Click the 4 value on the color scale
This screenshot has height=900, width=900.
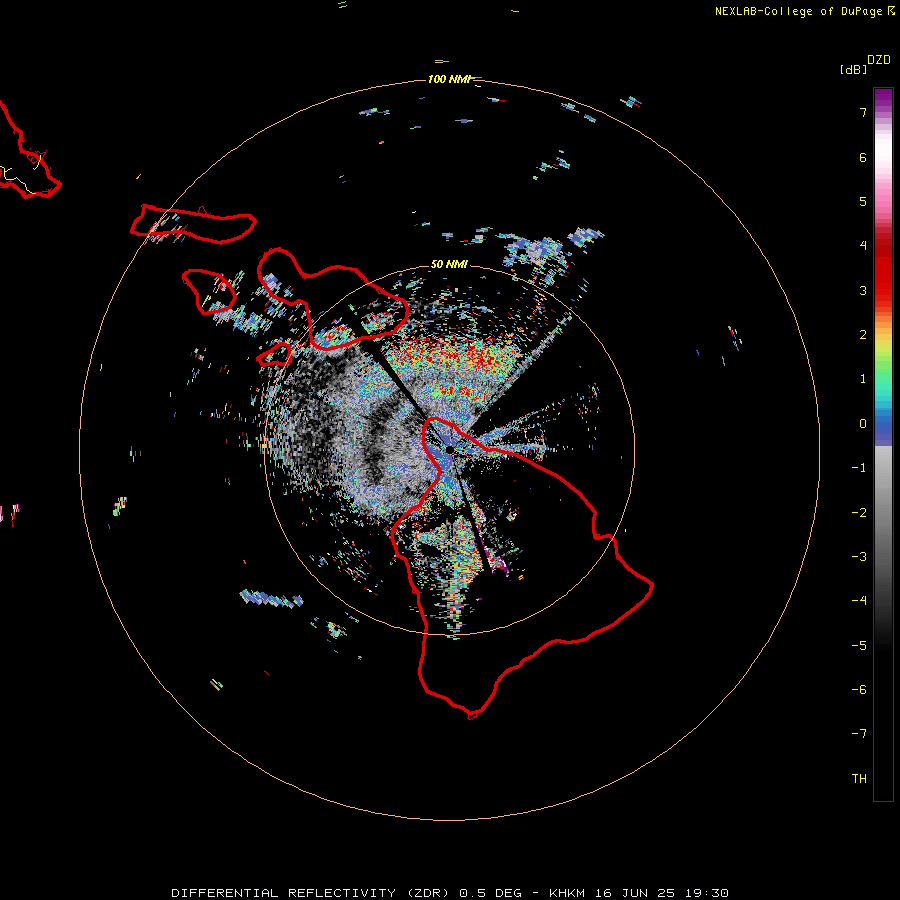click(x=863, y=246)
